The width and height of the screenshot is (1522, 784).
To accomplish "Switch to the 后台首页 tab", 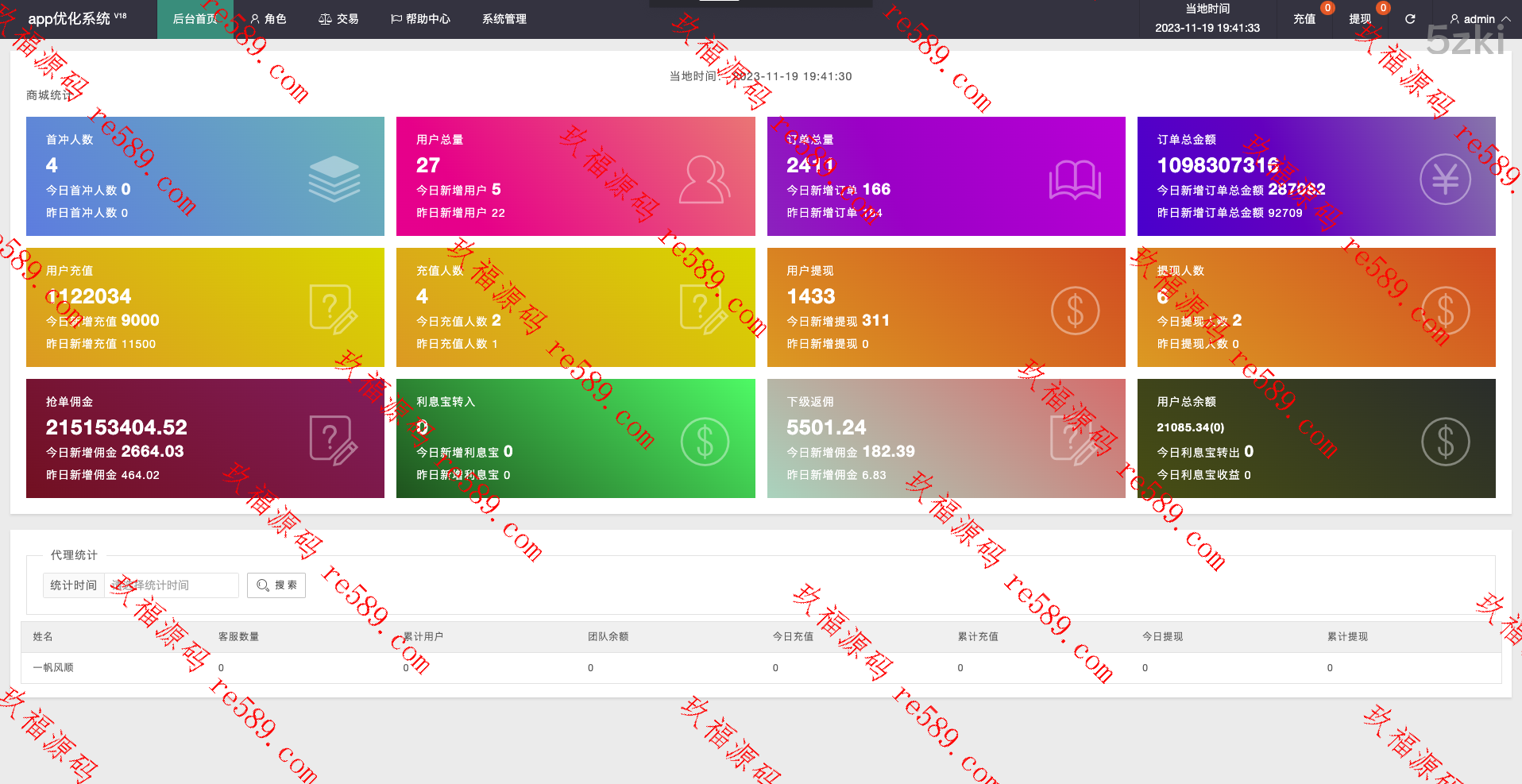I will click(195, 19).
